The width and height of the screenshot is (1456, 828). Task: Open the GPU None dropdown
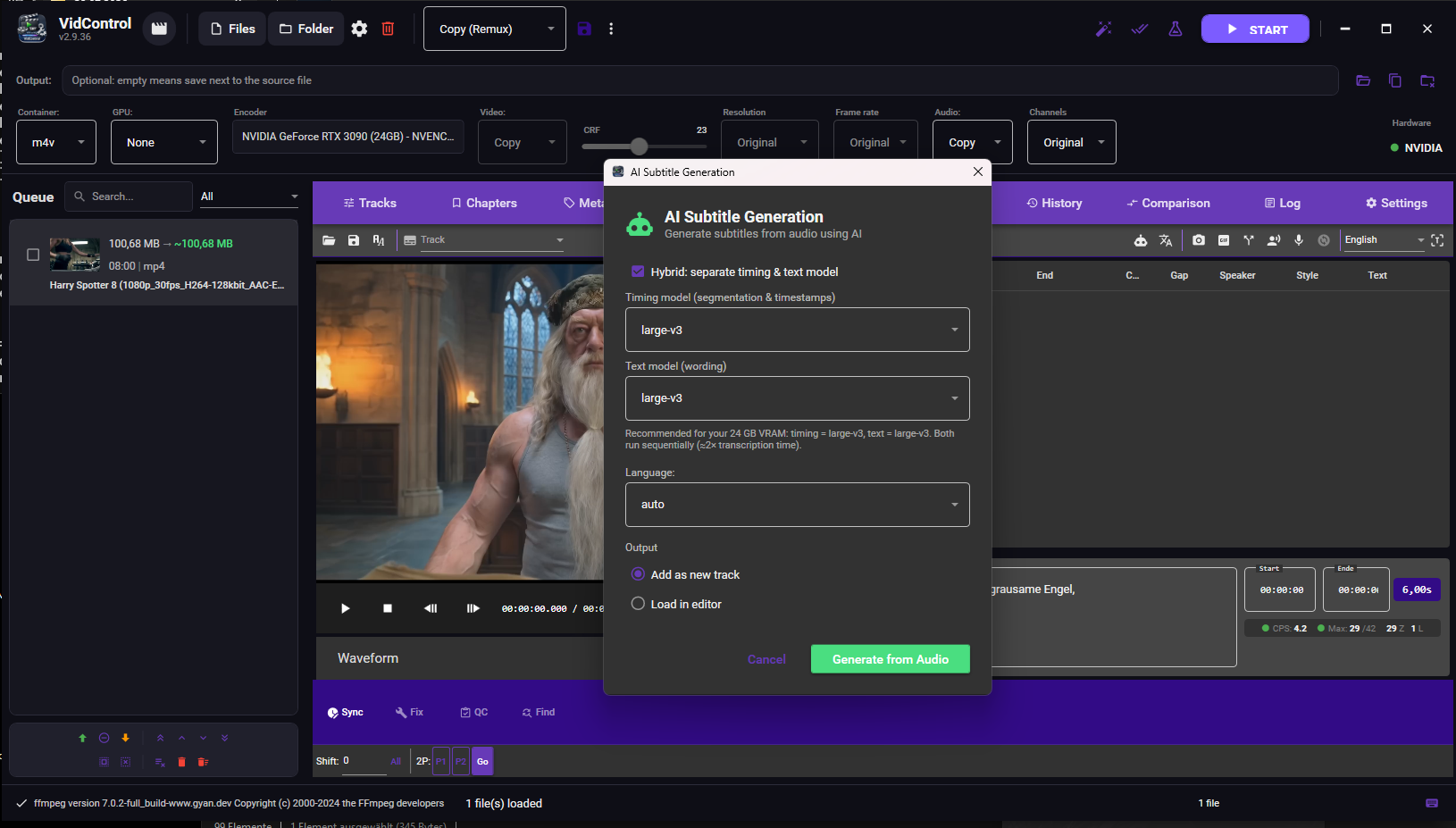pos(164,142)
